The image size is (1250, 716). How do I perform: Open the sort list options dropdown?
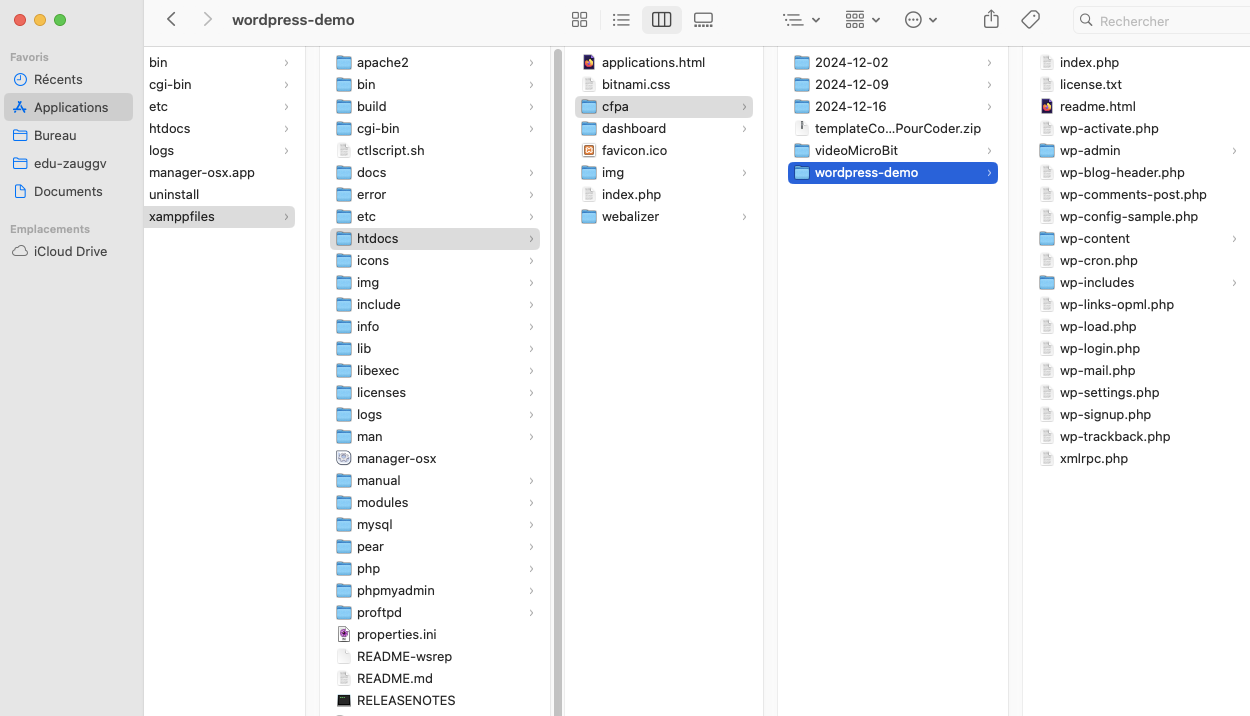coord(801,20)
